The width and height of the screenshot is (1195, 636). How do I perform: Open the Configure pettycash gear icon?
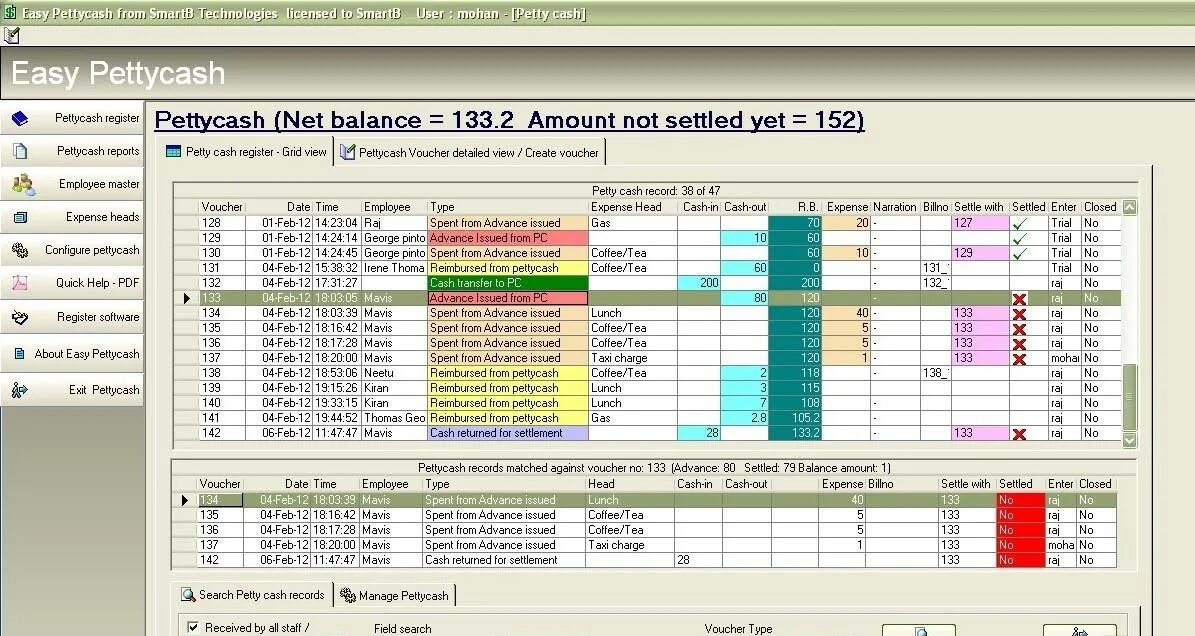point(20,250)
